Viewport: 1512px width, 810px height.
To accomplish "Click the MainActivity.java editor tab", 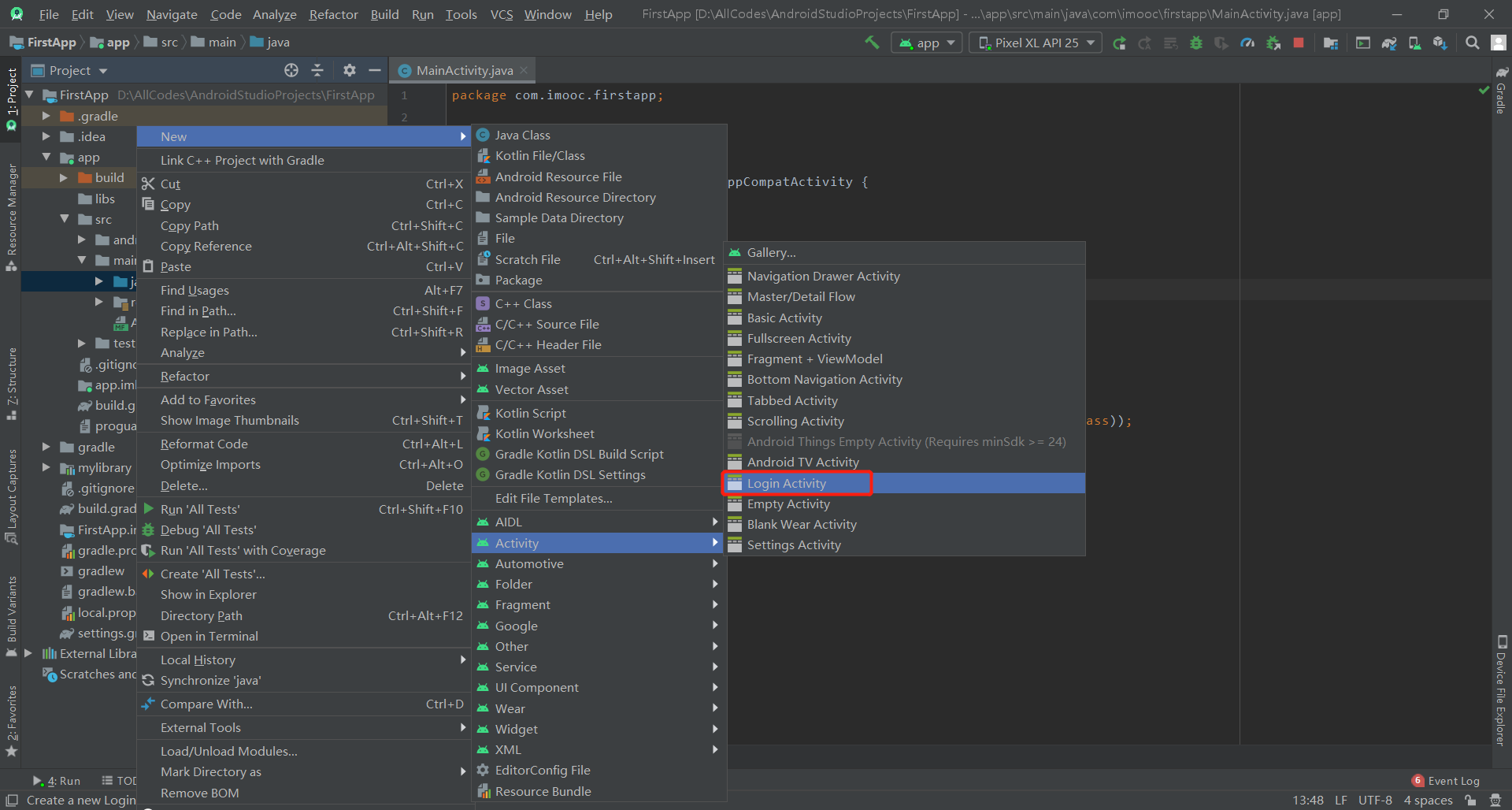I will pos(463,70).
